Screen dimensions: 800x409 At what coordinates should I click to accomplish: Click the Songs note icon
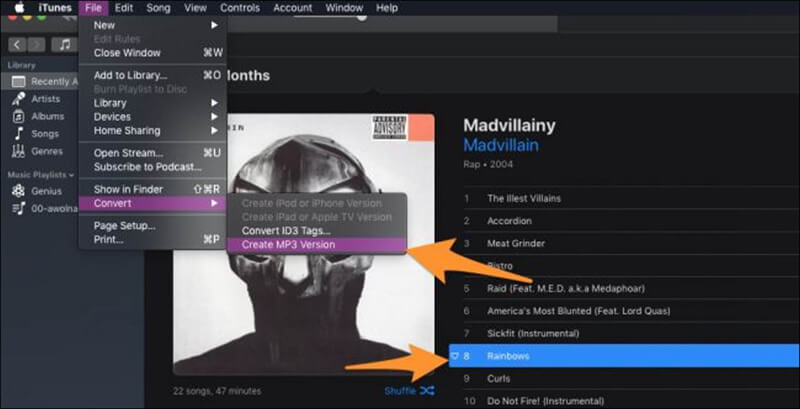19,134
